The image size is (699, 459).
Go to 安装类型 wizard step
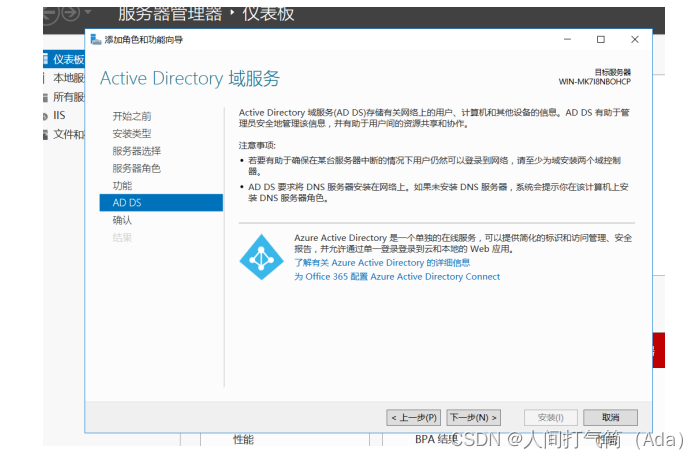click(132, 134)
